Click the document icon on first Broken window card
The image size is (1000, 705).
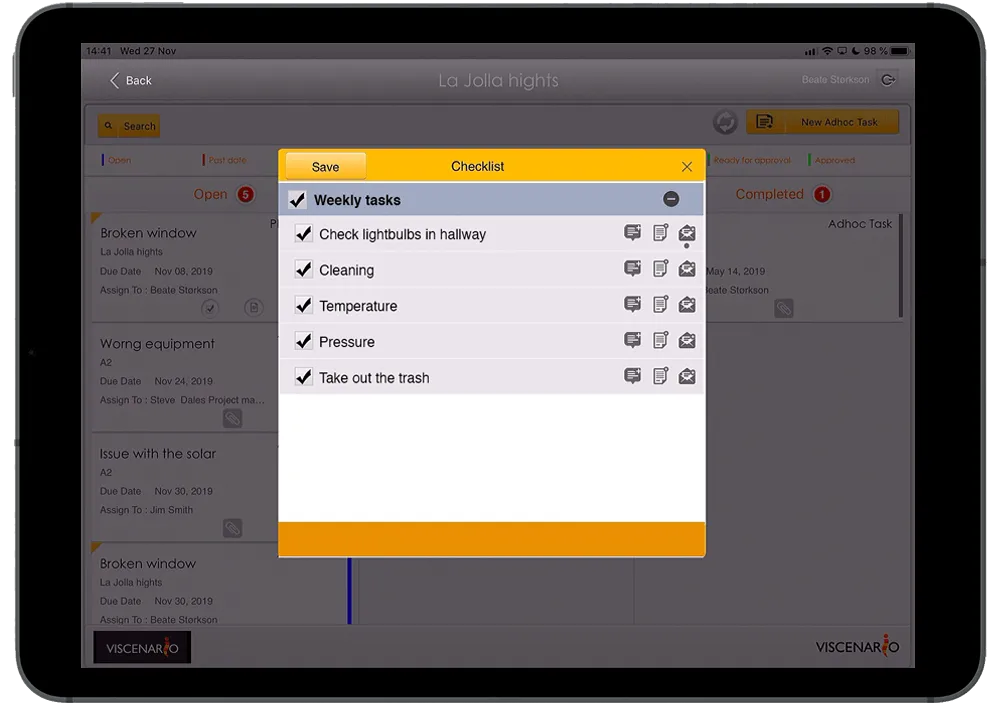[254, 308]
